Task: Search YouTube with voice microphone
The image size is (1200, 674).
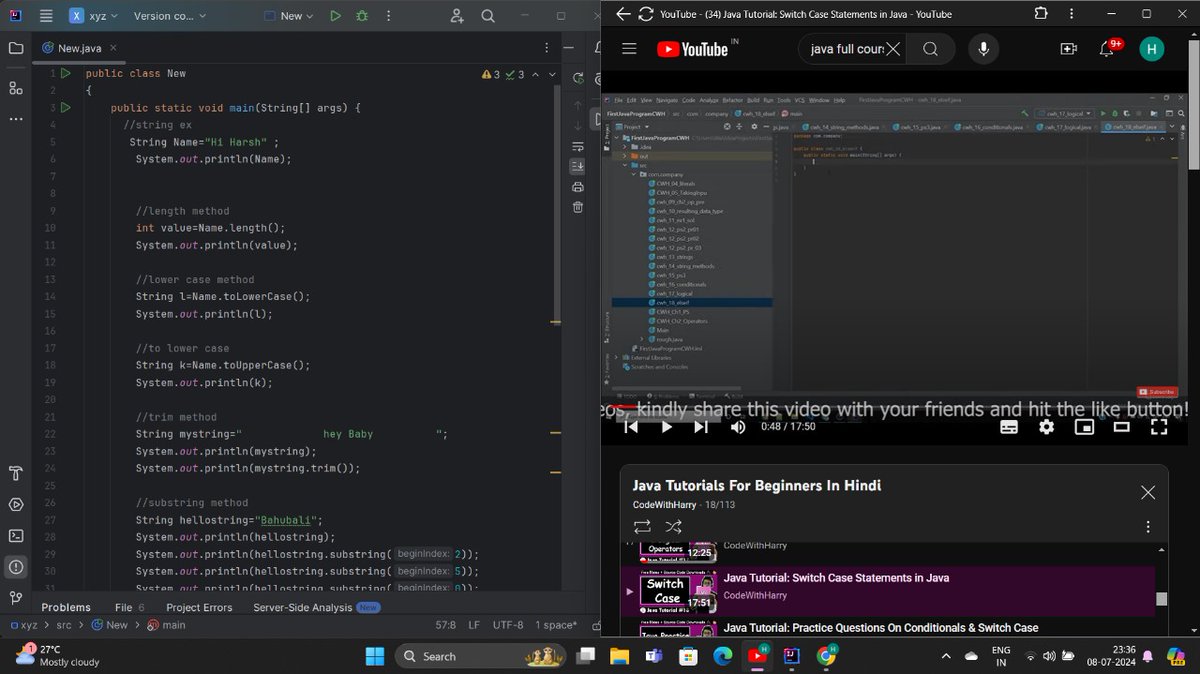Action: (984, 49)
